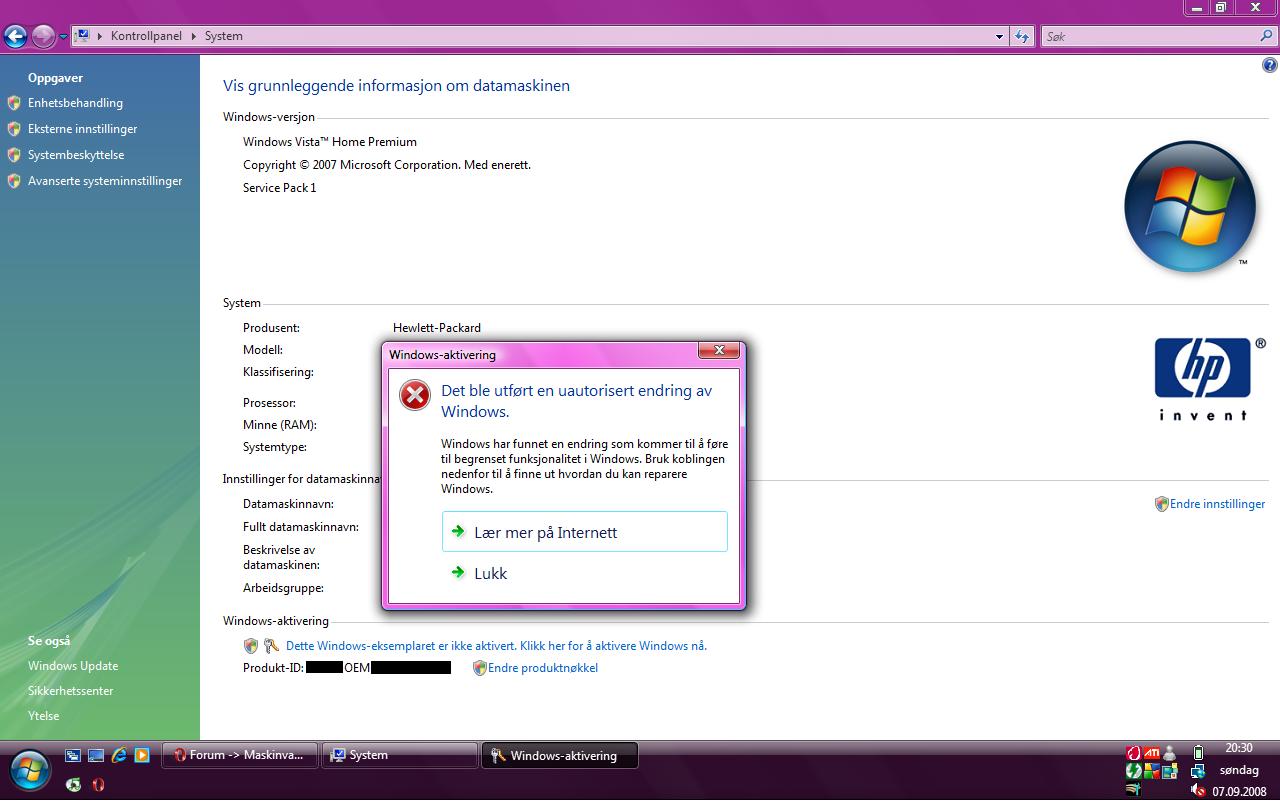Click the 'Vis grunnleggende informasjon om datamaskinen' heading

click(x=397, y=86)
